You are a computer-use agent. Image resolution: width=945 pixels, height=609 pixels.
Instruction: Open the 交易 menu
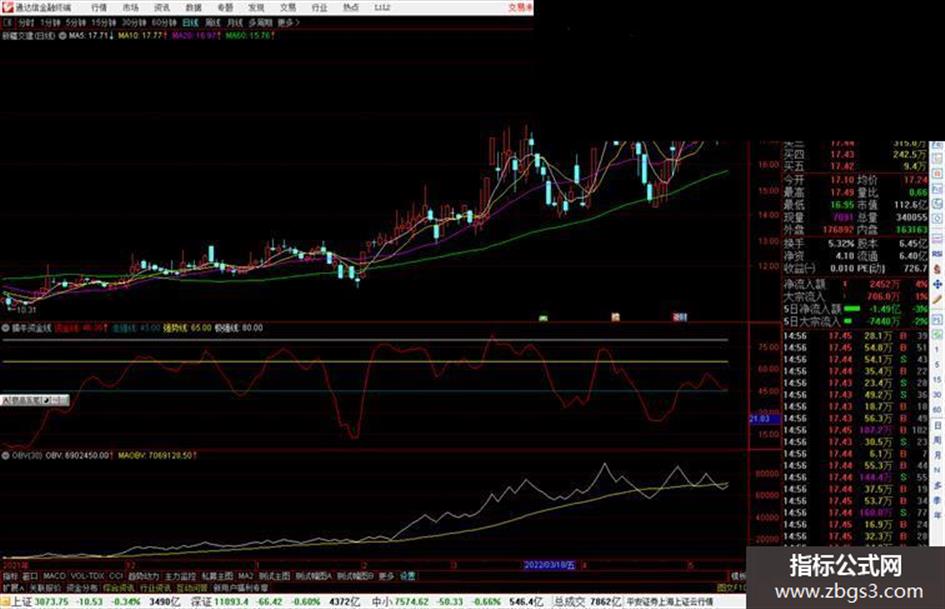point(288,8)
